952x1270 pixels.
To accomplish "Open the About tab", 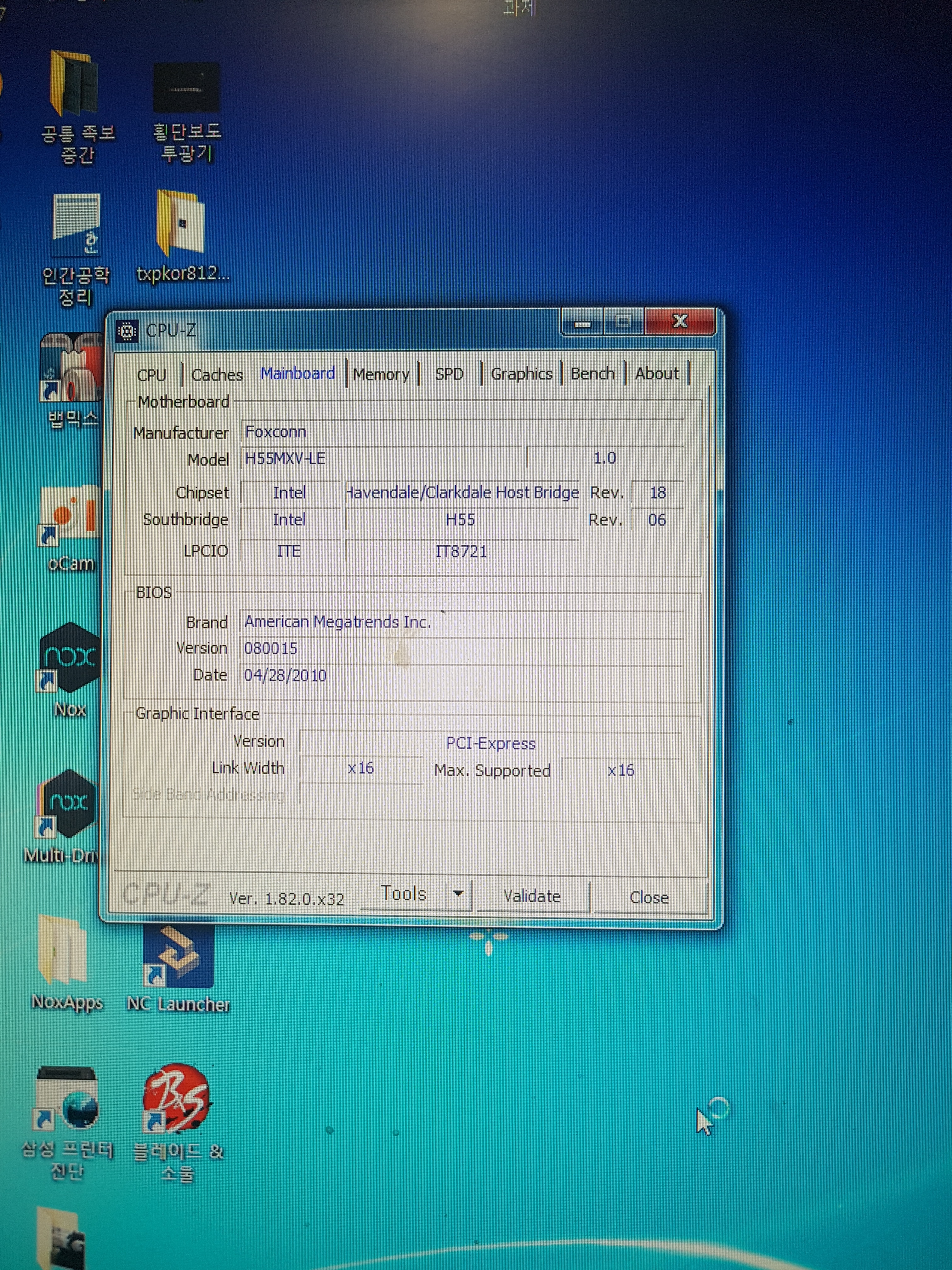I will tap(657, 374).
